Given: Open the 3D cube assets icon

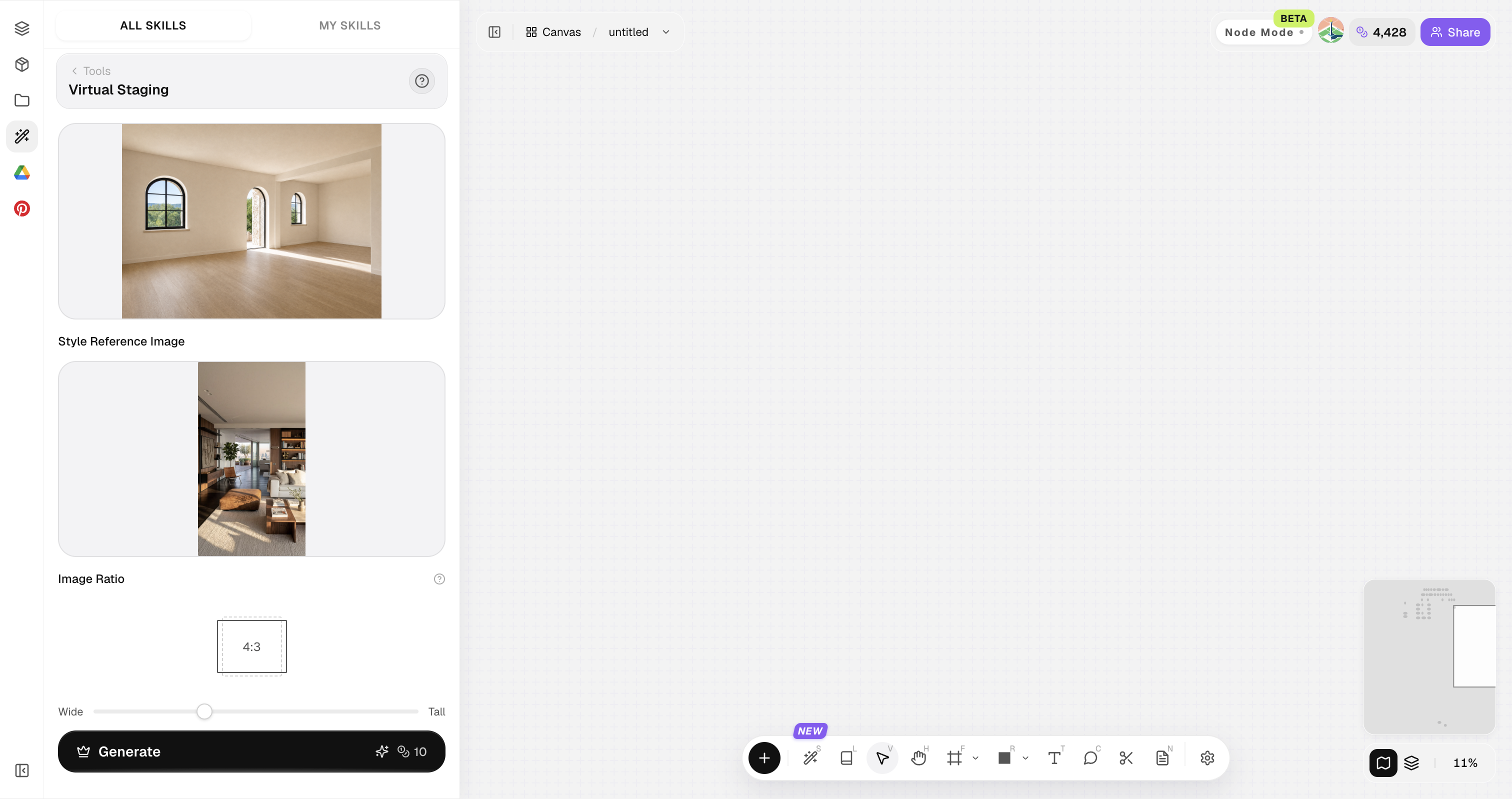Looking at the screenshot, I should 21,64.
